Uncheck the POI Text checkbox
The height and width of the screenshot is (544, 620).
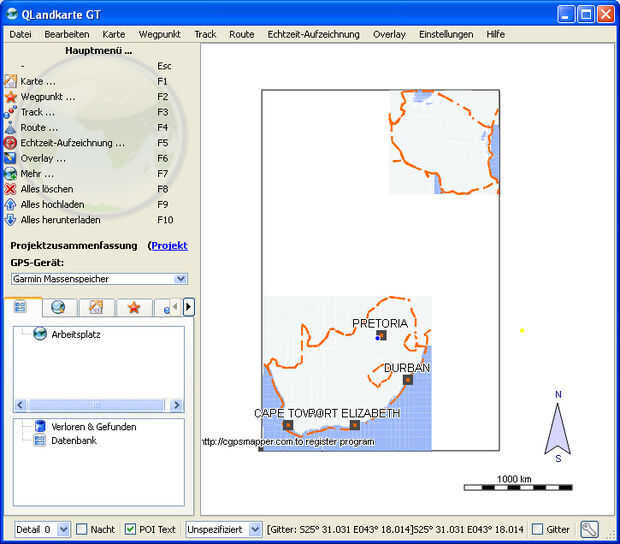tap(131, 529)
